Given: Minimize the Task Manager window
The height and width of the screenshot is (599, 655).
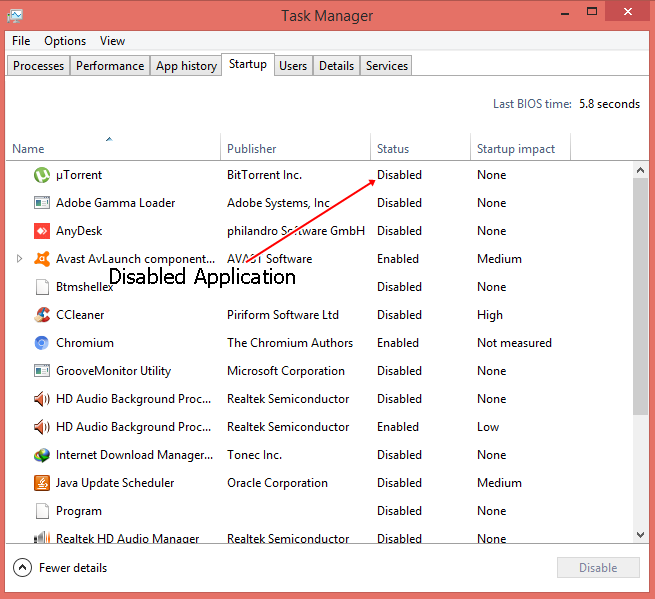Looking at the screenshot, I should tap(565, 13).
